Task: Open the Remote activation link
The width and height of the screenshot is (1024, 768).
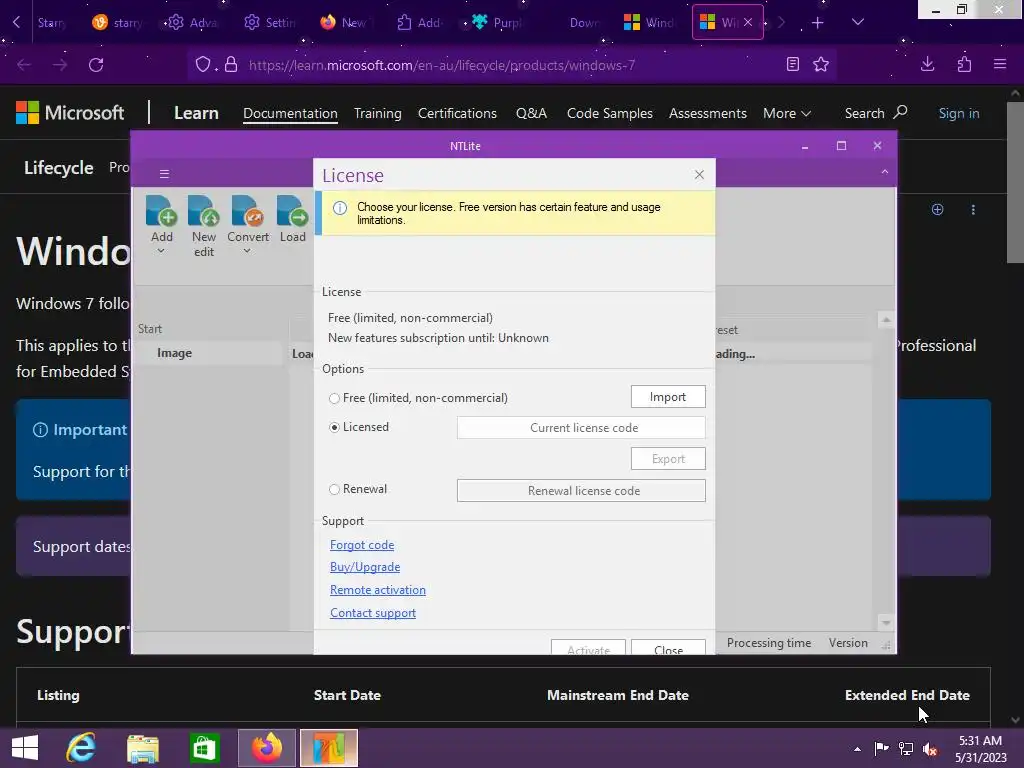Action: [377, 590]
